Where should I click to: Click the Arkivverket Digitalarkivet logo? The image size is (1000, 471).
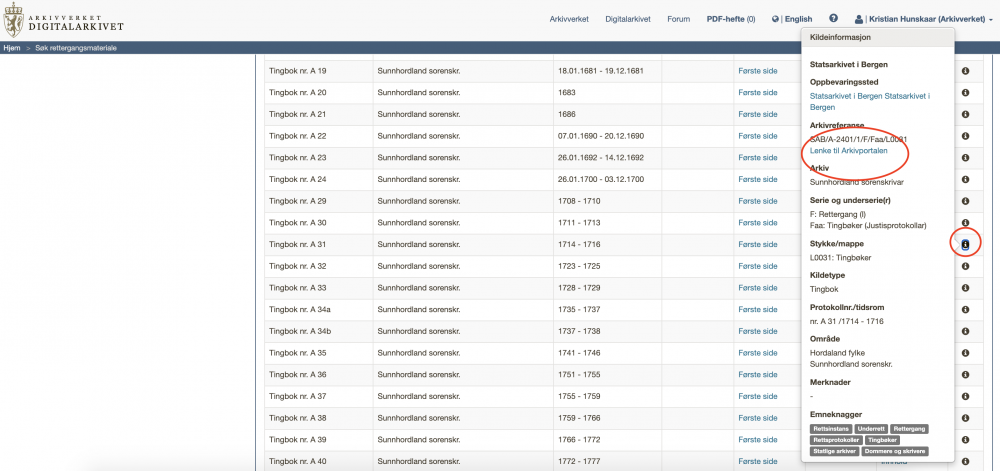[x=64, y=19]
